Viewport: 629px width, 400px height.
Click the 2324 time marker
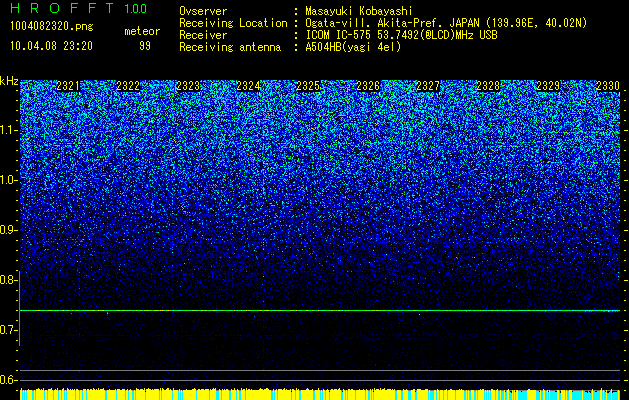coord(248,86)
